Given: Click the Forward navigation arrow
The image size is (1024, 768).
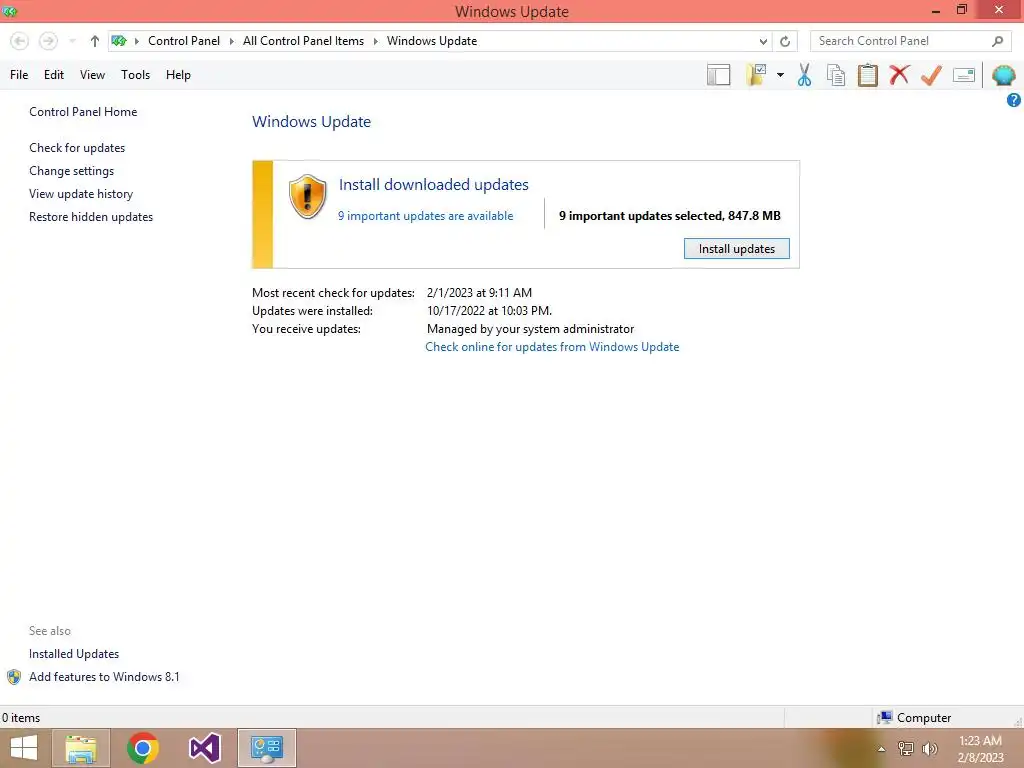Looking at the screenshot, I should pos(48,41).
